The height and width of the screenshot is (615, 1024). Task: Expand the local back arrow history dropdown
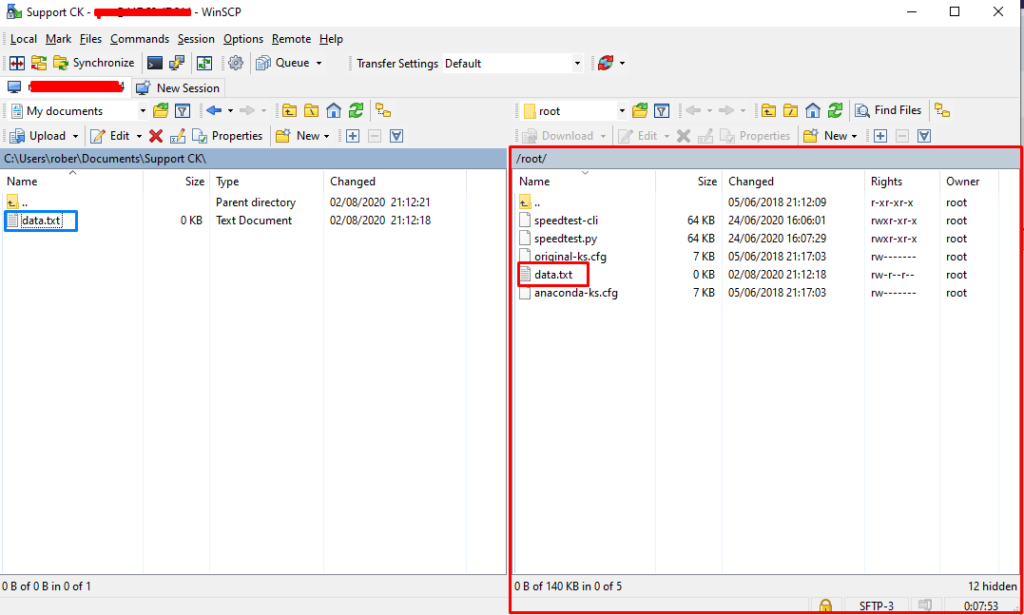tap(230, 111)
